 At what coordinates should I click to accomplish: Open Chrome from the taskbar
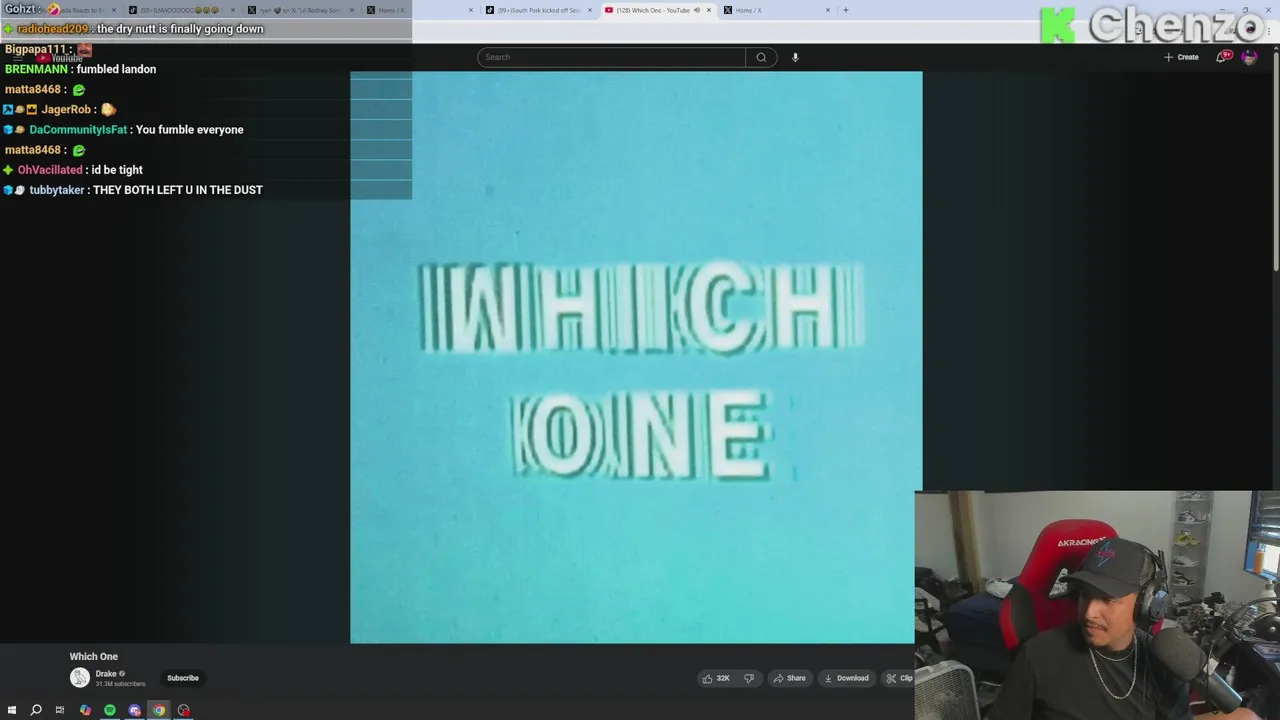click(159, 710)
